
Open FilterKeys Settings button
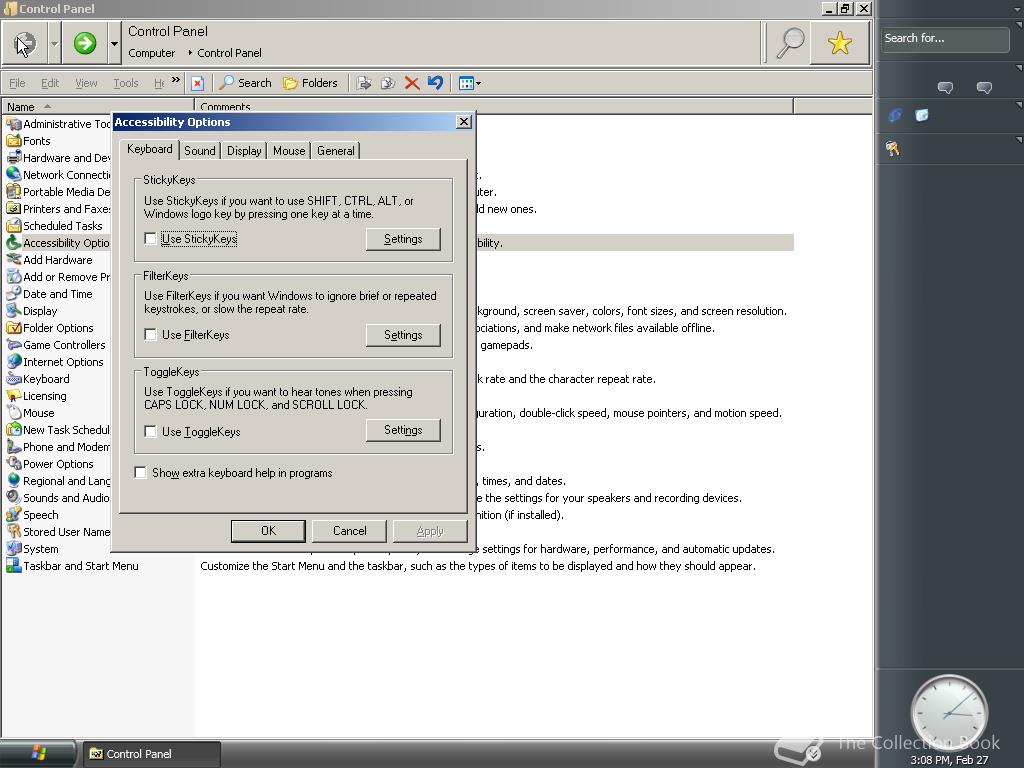403,335
